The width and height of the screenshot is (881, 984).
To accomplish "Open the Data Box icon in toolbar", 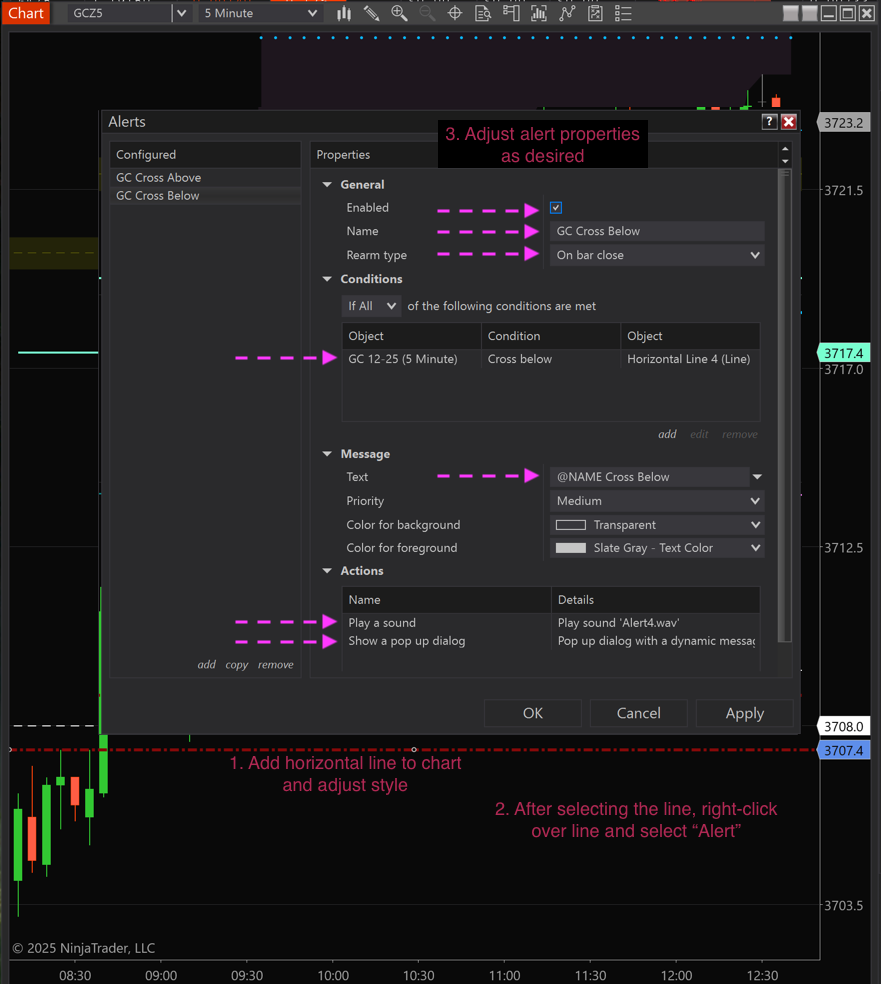I will coord(483,13).
